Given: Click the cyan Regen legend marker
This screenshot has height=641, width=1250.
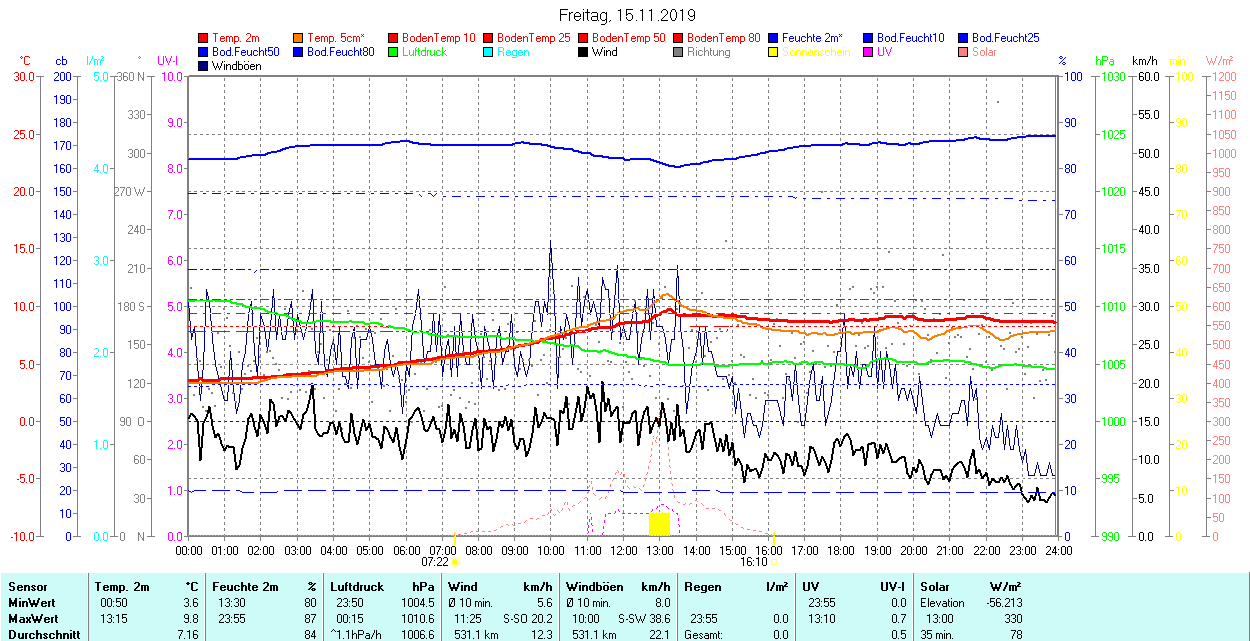Looking at the screenshot, I should coord(489,52).
